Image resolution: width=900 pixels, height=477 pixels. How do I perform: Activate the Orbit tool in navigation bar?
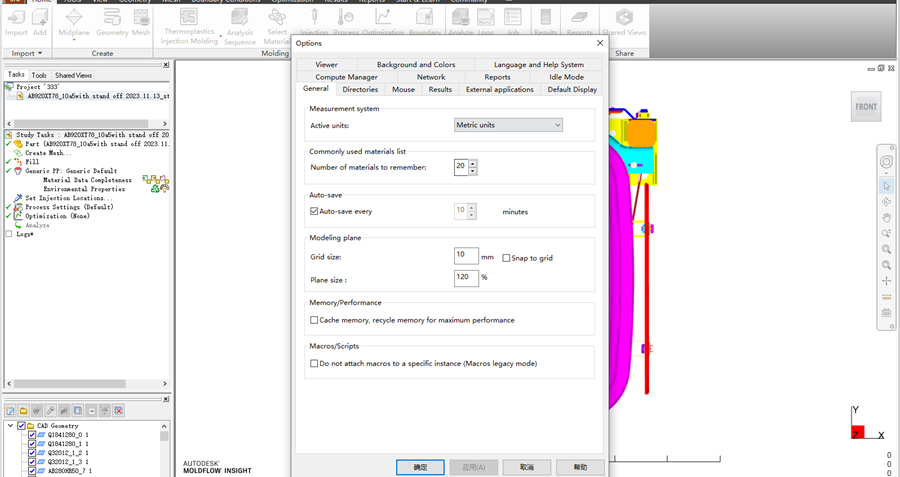click(886, 202)
